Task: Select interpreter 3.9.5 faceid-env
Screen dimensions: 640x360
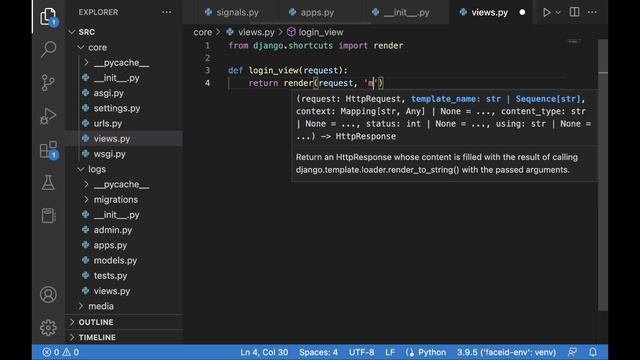Action: (x=506, y=352)
